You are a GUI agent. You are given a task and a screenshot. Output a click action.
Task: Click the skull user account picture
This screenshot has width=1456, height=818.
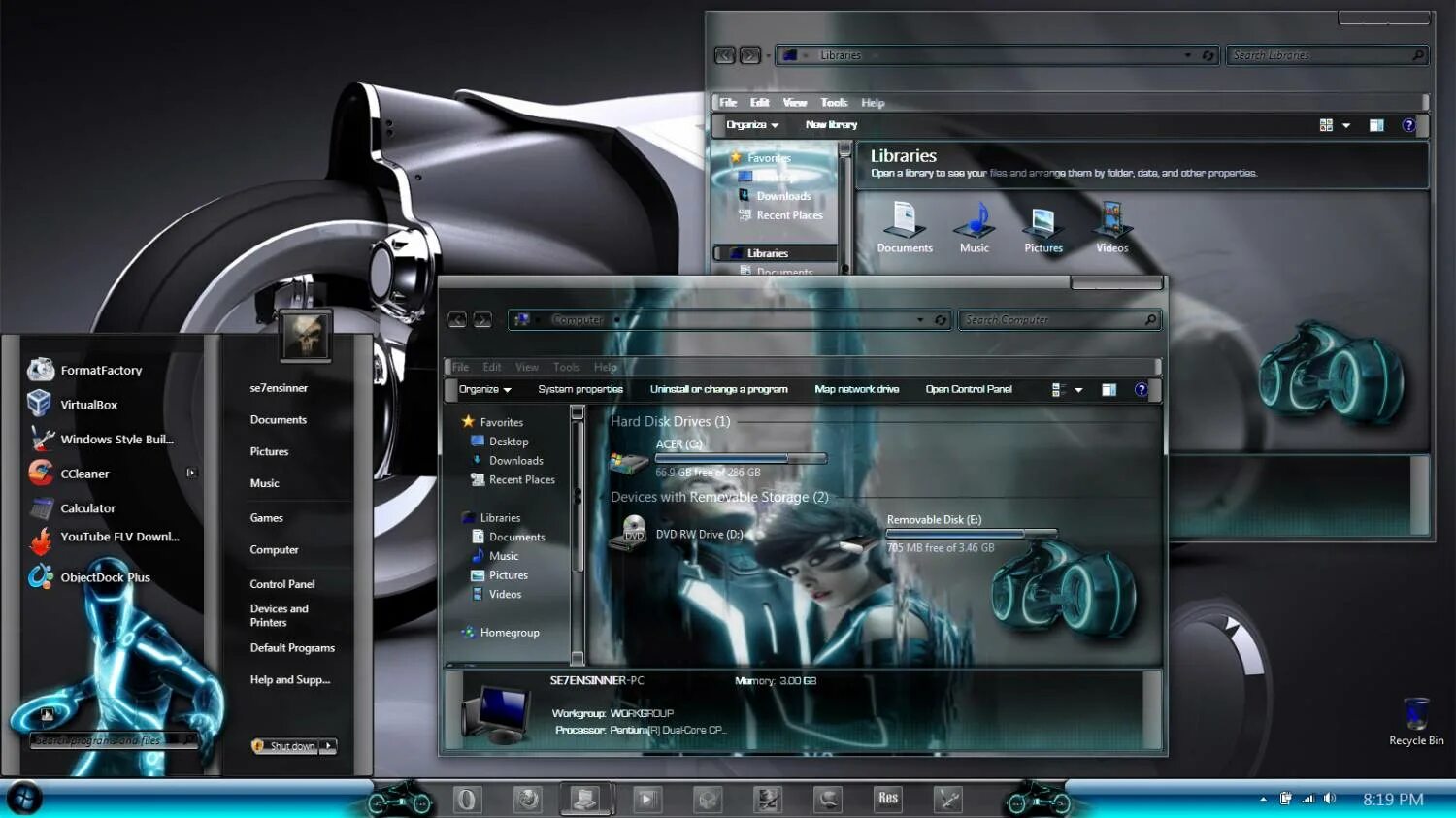(x=305, y=336)
